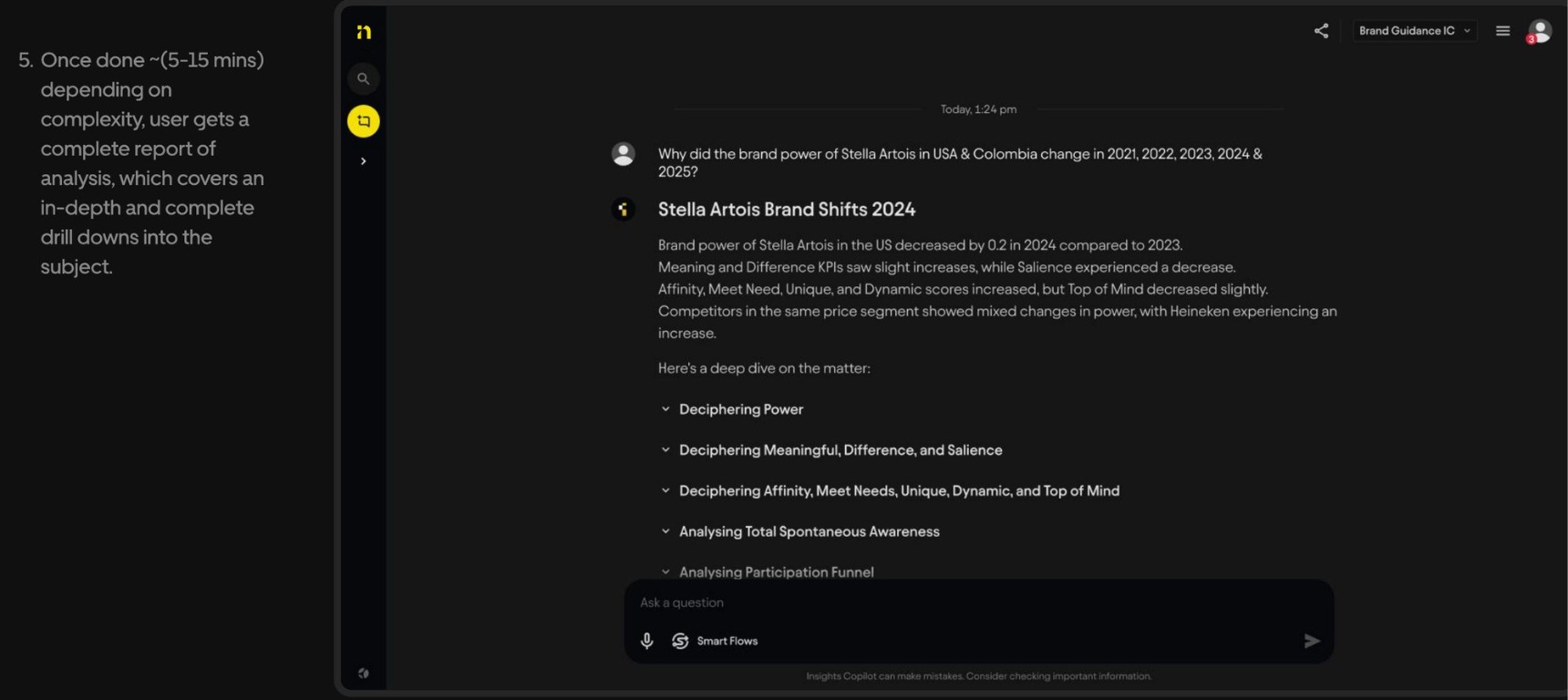
Task: Open Smart Flows
Action: click(716, 641)
